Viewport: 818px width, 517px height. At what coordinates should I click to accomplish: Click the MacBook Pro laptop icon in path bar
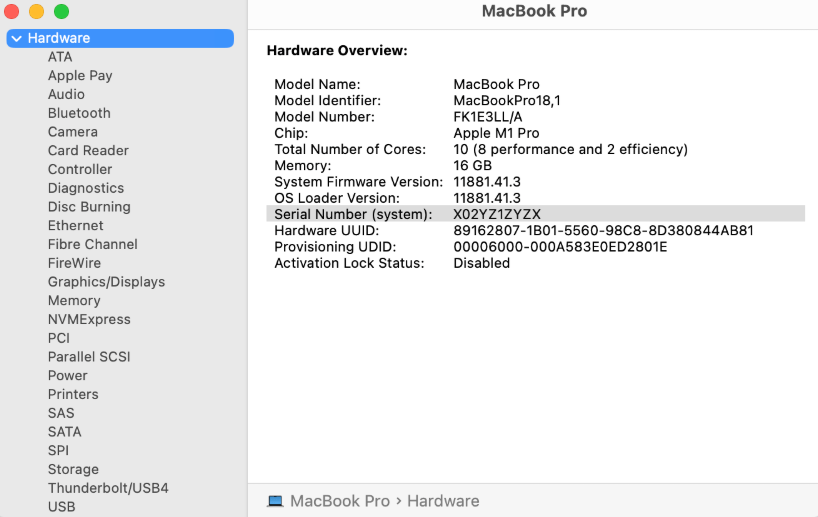point(275,501)
